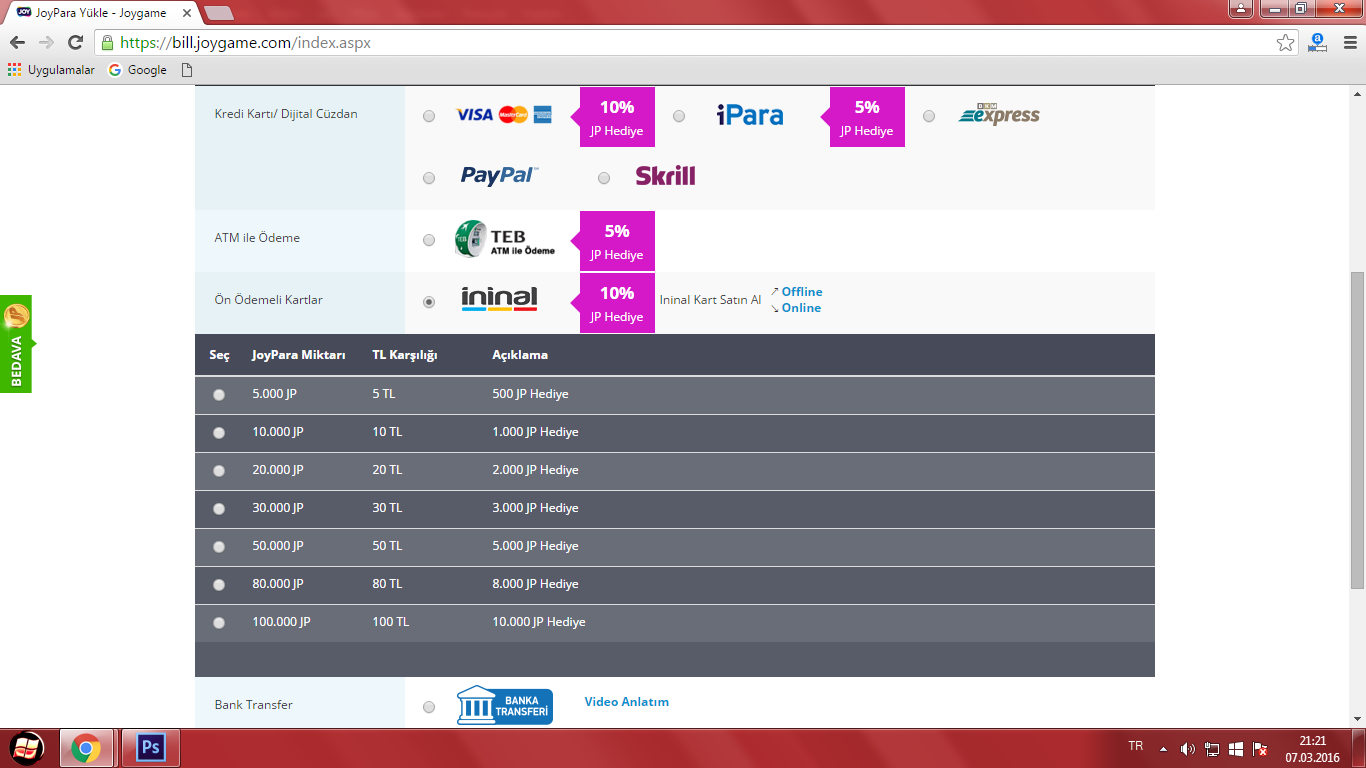Open the Online ininal card link
This screenshot has height=768, width=1366.
coord(801,308)
